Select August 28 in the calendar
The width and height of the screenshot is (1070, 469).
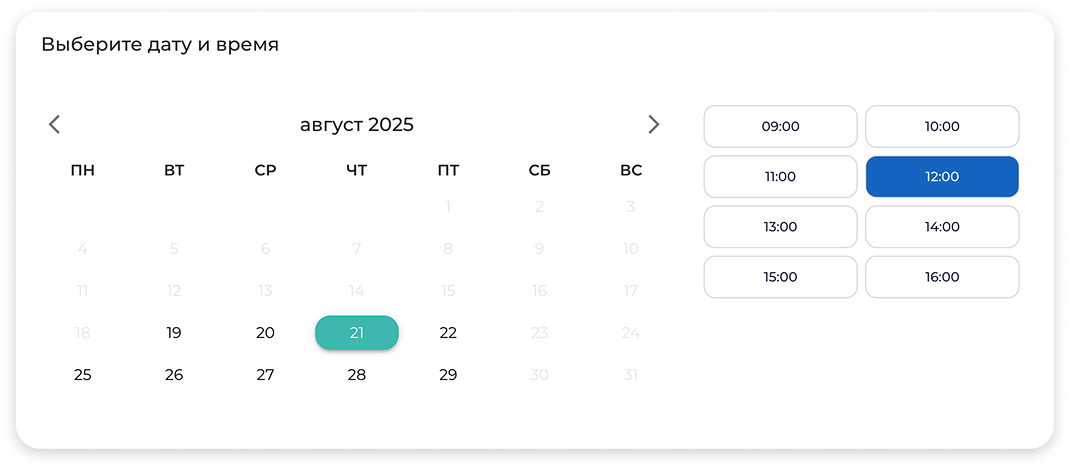tap(356, 375)
